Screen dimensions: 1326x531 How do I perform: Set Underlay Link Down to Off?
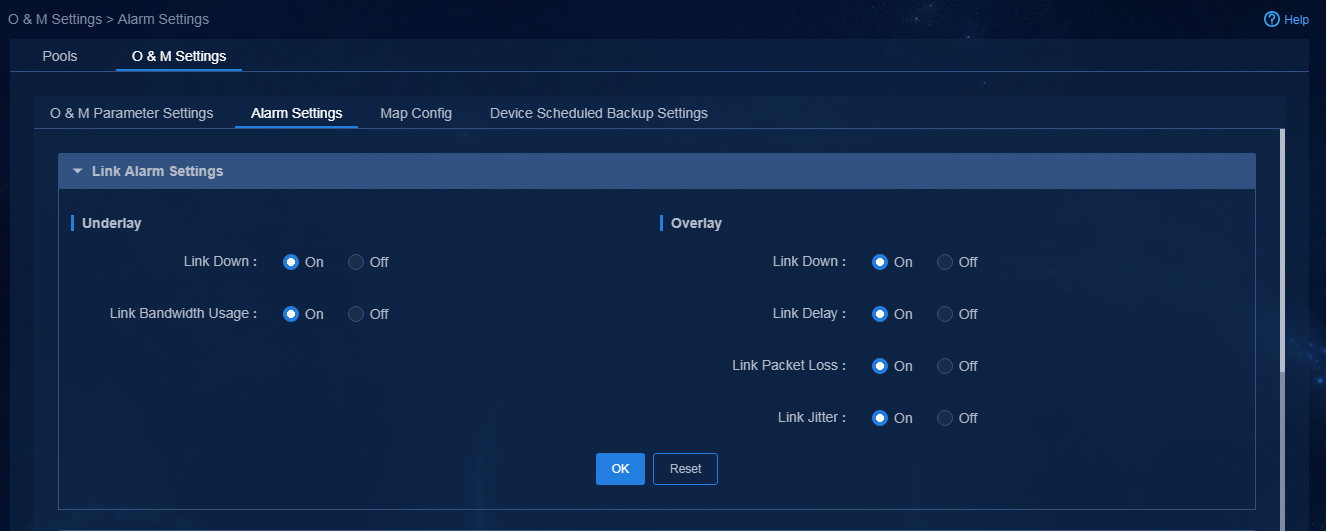tap(356, 262)
